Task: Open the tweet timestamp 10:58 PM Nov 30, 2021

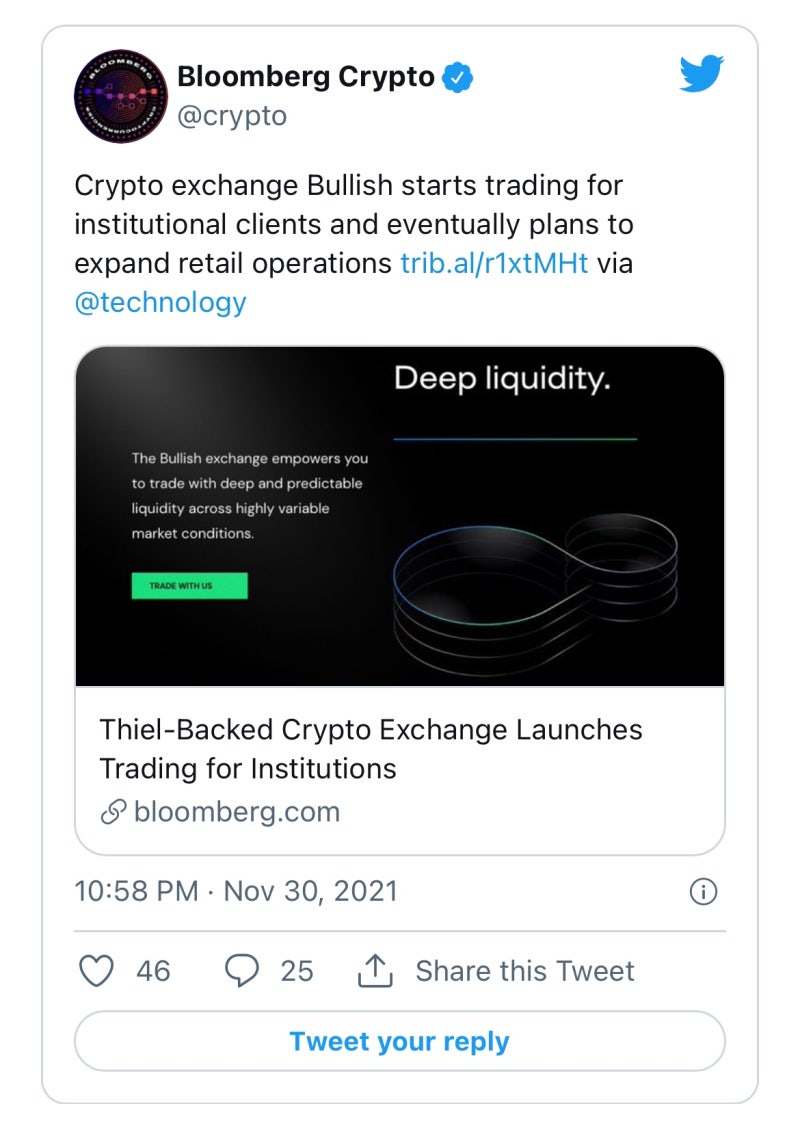Action: pos(236,891)
